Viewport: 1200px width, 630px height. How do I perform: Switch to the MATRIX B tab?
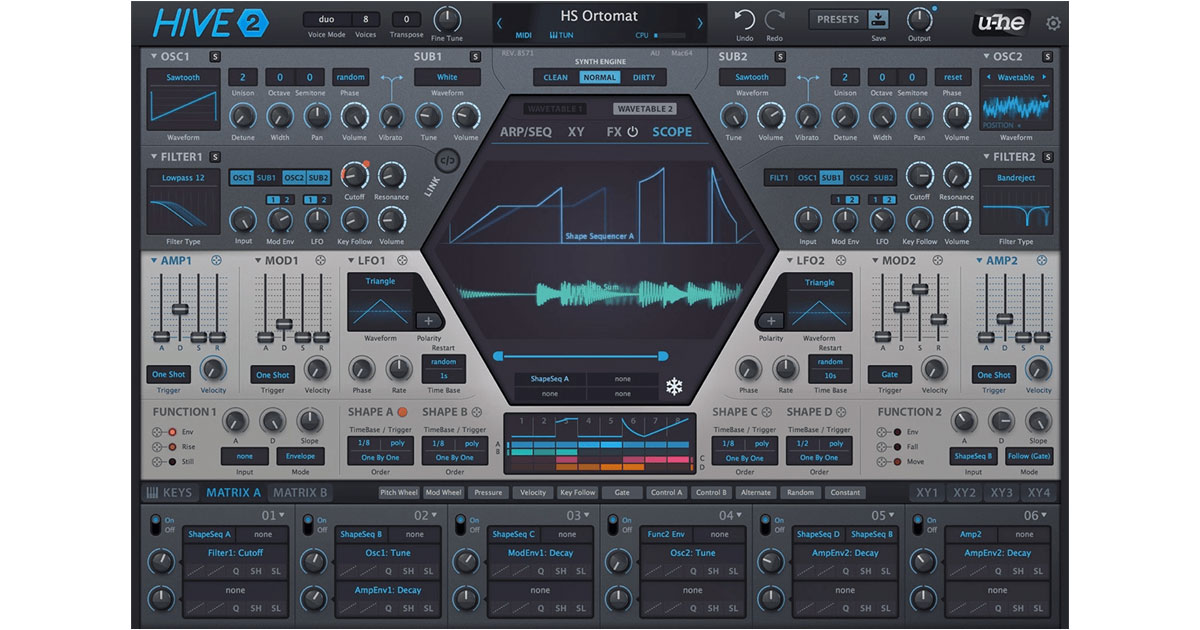click(300, 492)
